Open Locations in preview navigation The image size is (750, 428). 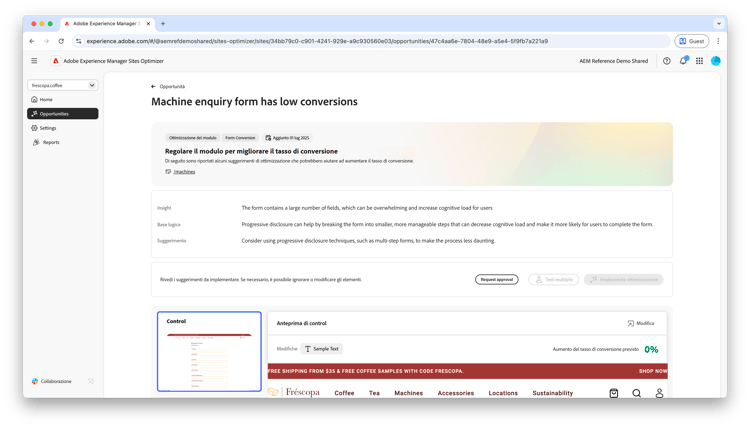coord(503,393)
